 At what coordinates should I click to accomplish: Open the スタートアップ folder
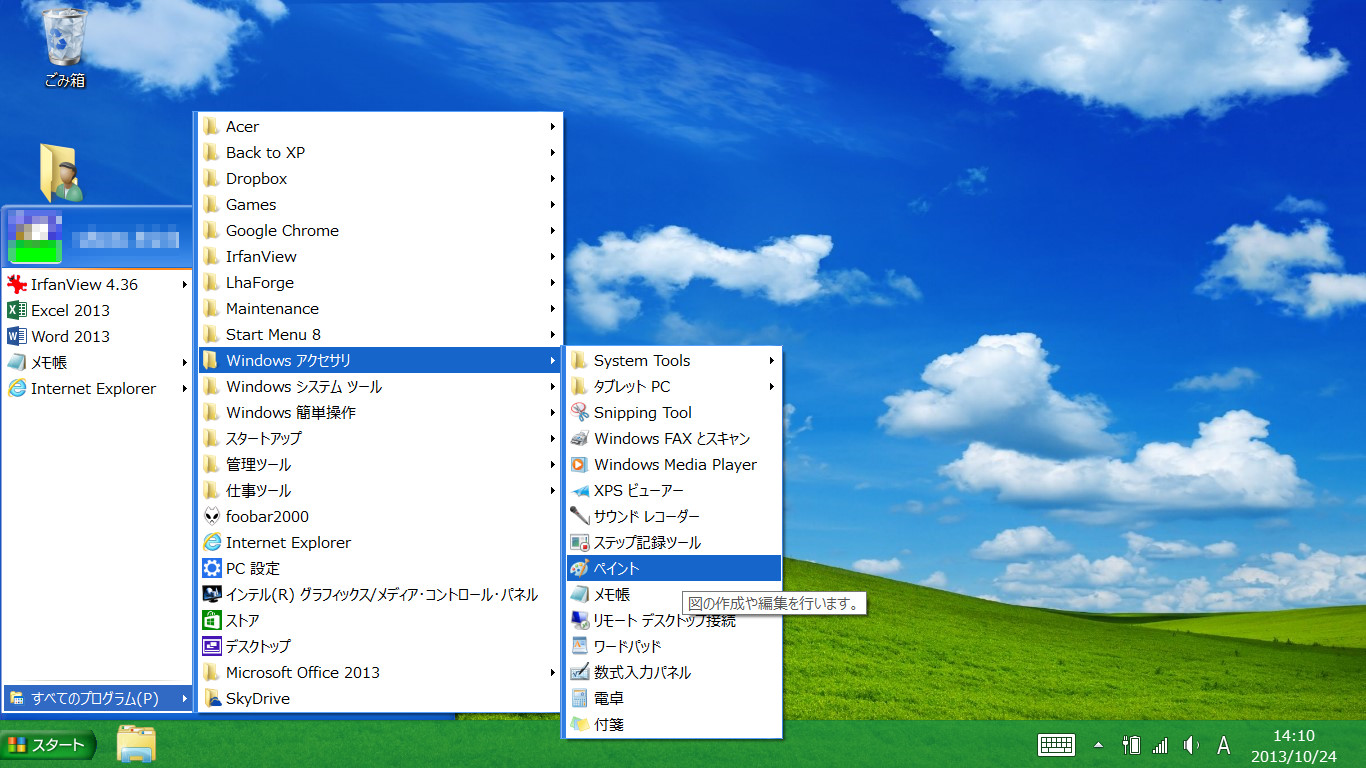click(380, 438)
